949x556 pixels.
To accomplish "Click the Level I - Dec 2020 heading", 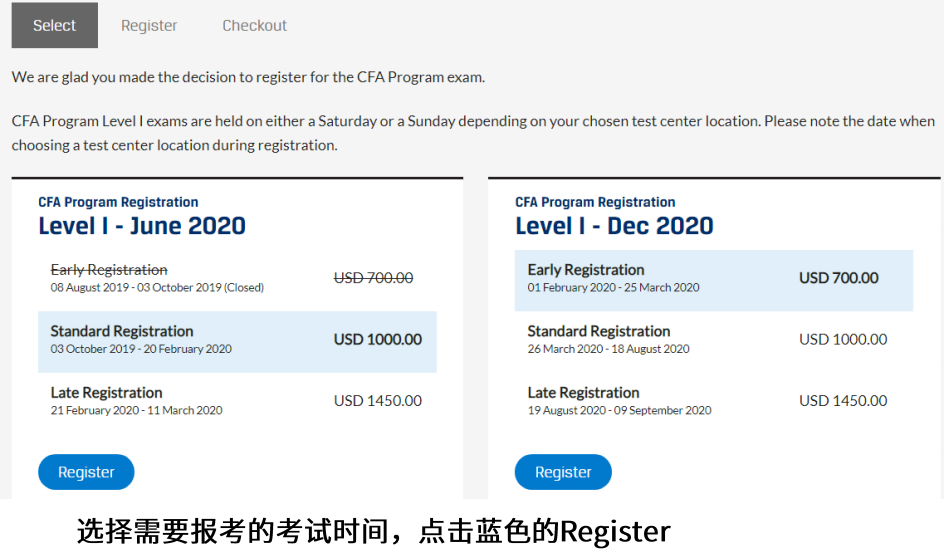I will click(614, 226).
